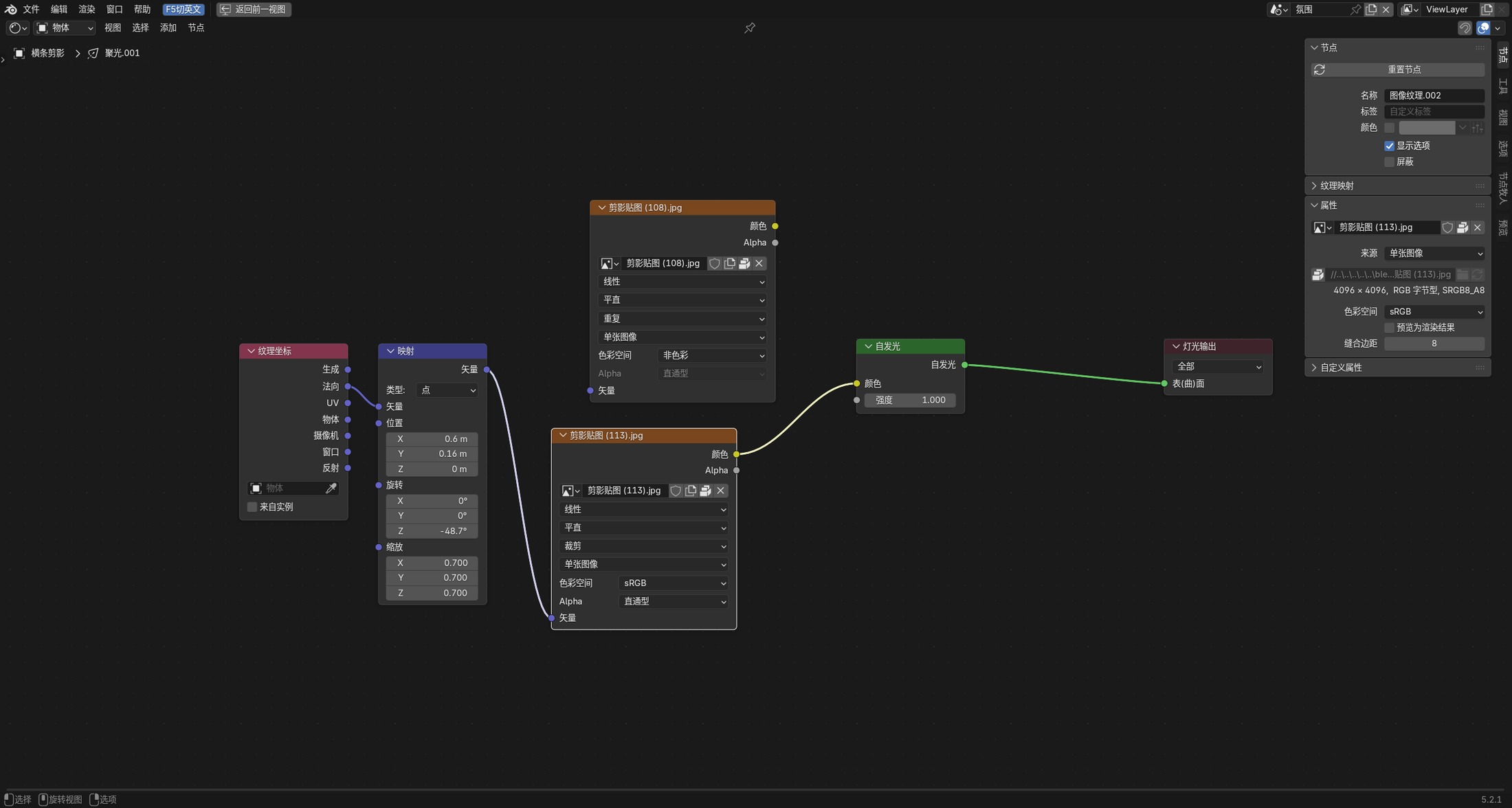This screenshot has height=808, width=1512.
Task: Unpack icon on 剪影贴图 (113).jpg node
Action: pyautogui.click(x=706, y=491)
